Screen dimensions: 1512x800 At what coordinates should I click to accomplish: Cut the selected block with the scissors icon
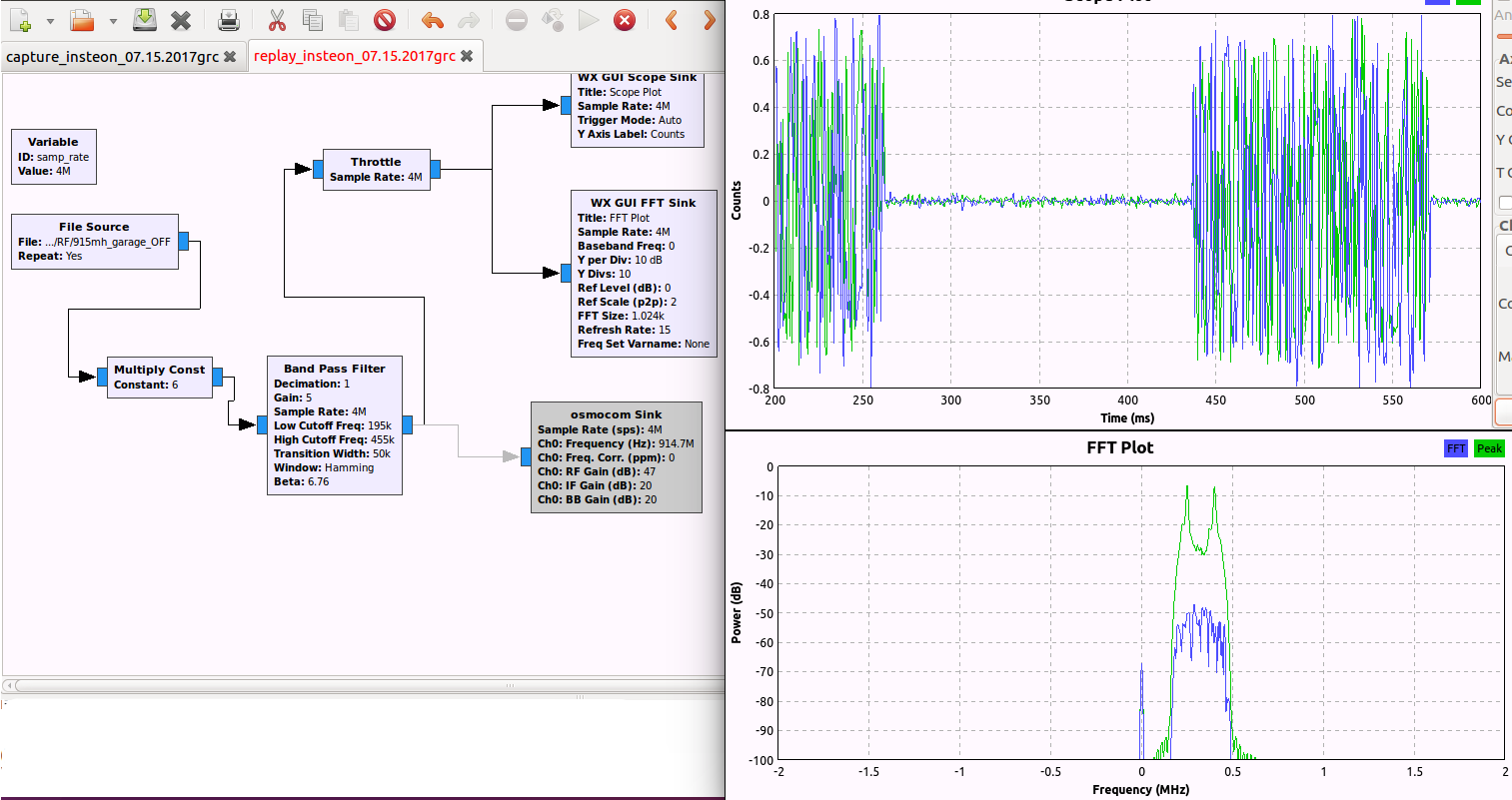pos(277,20)
